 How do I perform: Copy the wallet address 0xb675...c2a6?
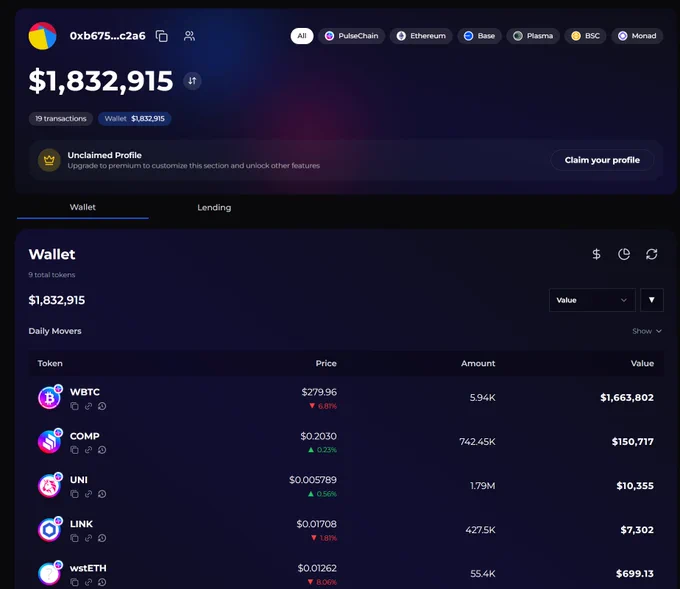[162, 36]
